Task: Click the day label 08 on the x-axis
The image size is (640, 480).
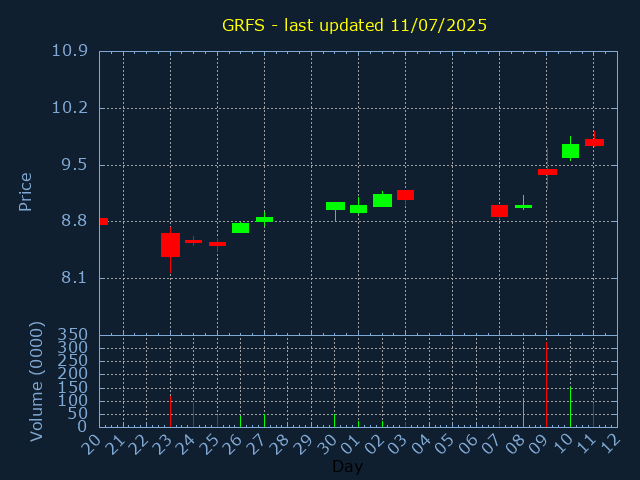Action: point(514,444)
